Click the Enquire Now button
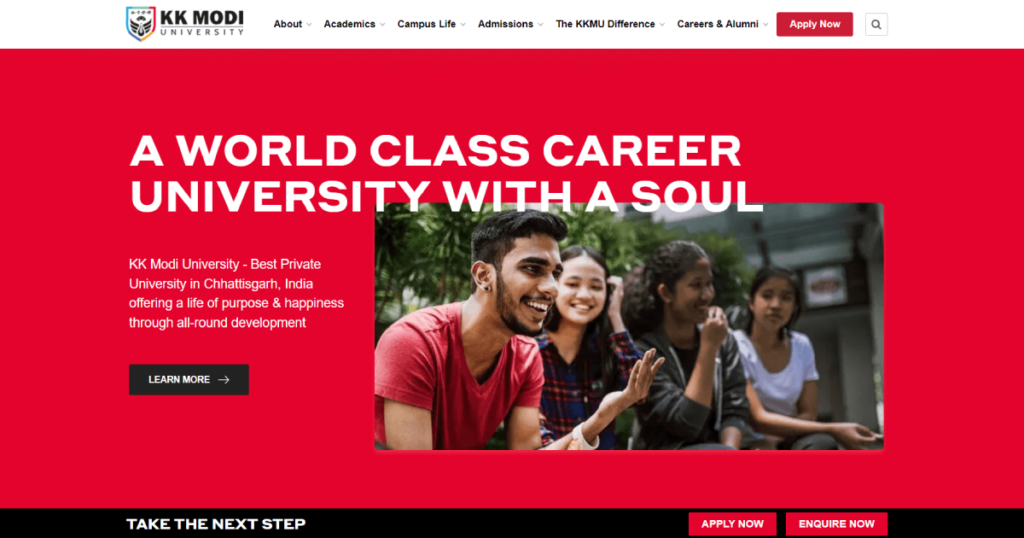Viewport: 1024px width, 538px height. pyautogui.click(x=837, y=524)
